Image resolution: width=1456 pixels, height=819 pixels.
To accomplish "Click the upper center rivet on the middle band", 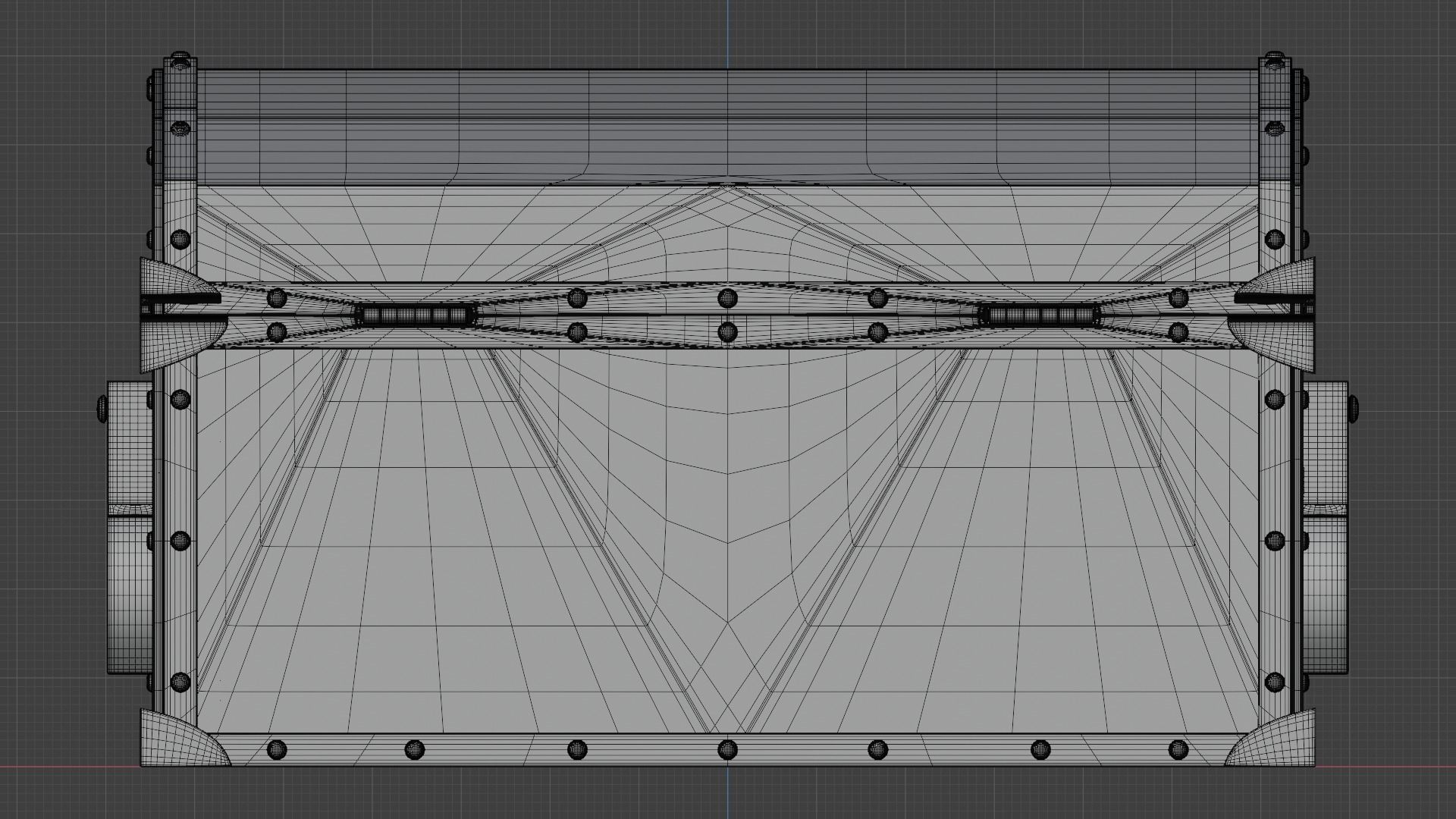I will [727, 297].
